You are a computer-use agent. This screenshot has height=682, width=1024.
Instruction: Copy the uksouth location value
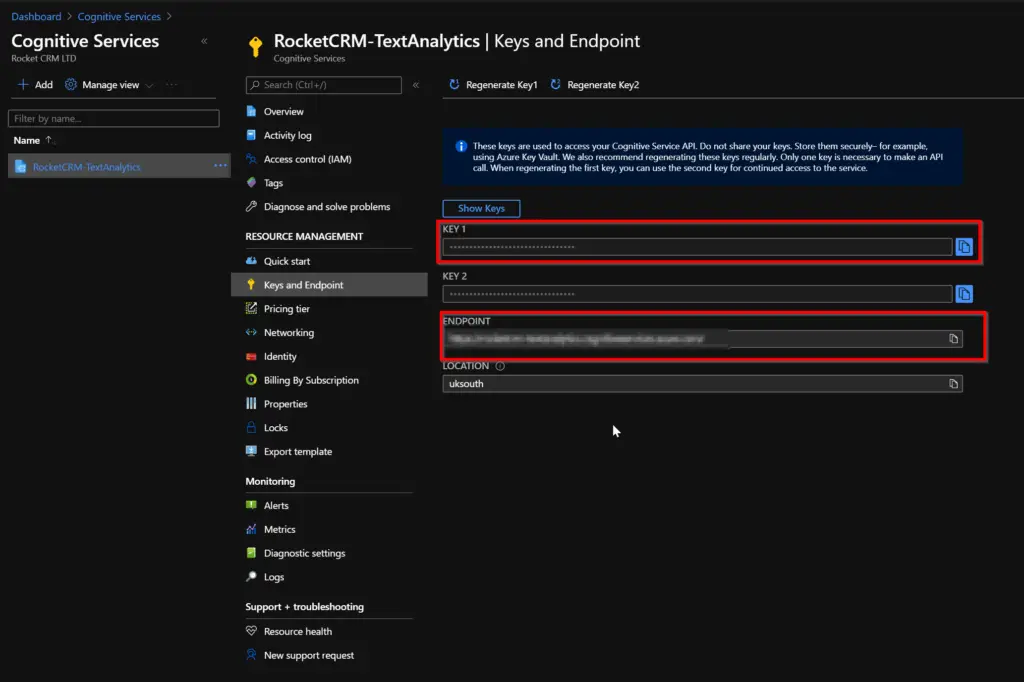click(953, 383)
